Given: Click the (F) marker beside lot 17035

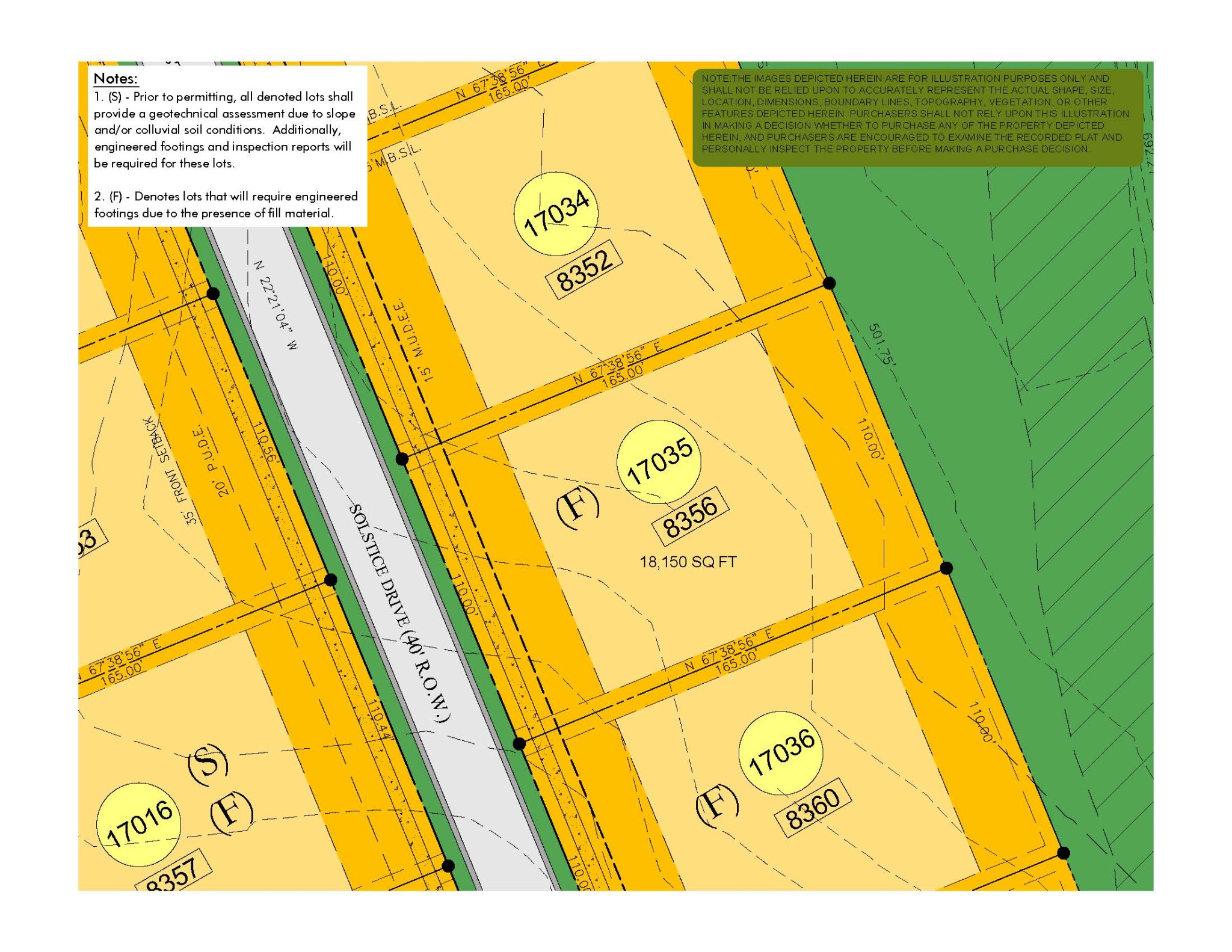Looking at the screenshot, I should coord(577,506).
